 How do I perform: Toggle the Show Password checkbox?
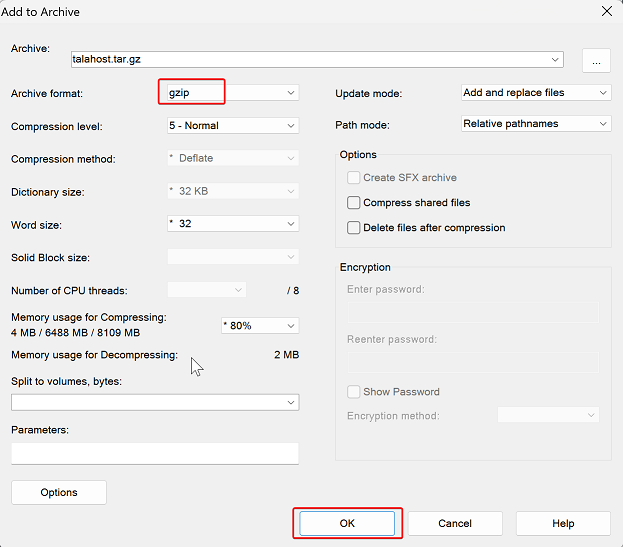(354, 392)
